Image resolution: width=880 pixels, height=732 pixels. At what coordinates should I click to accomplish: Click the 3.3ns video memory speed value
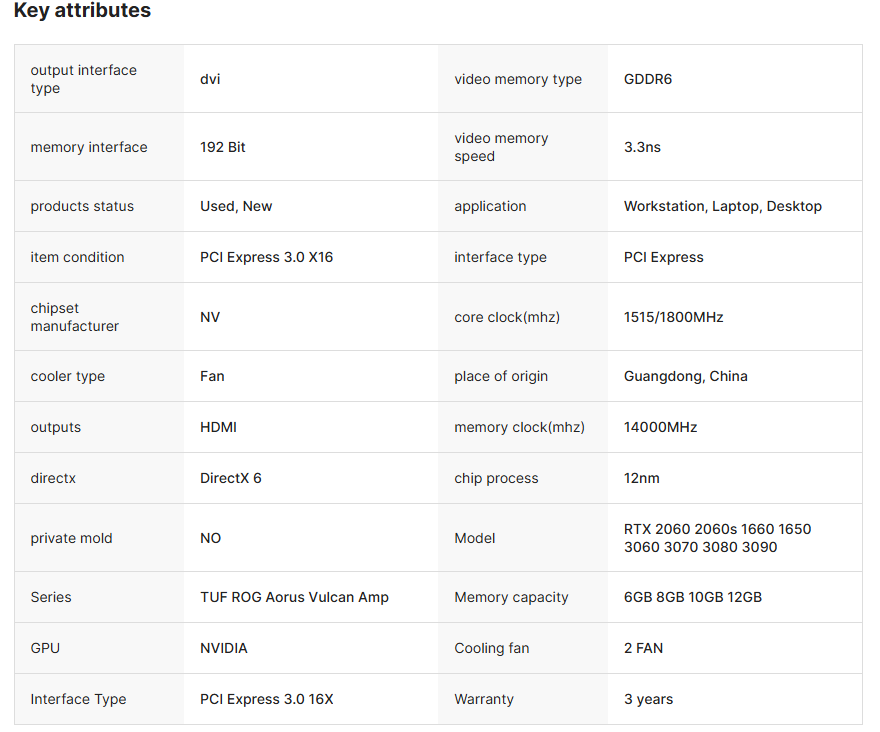coord(642,147)
